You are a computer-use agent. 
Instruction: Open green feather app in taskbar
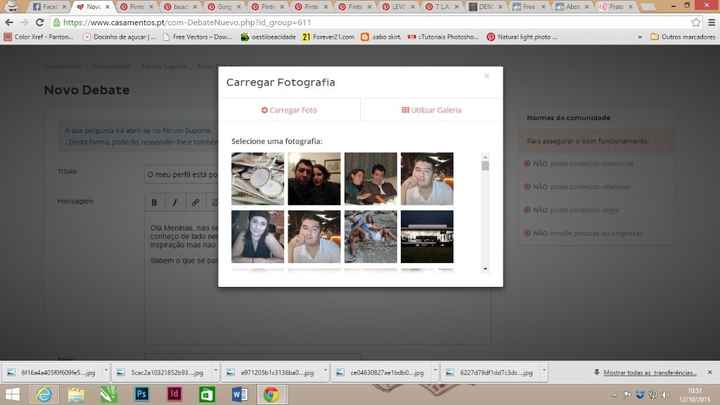109,394
